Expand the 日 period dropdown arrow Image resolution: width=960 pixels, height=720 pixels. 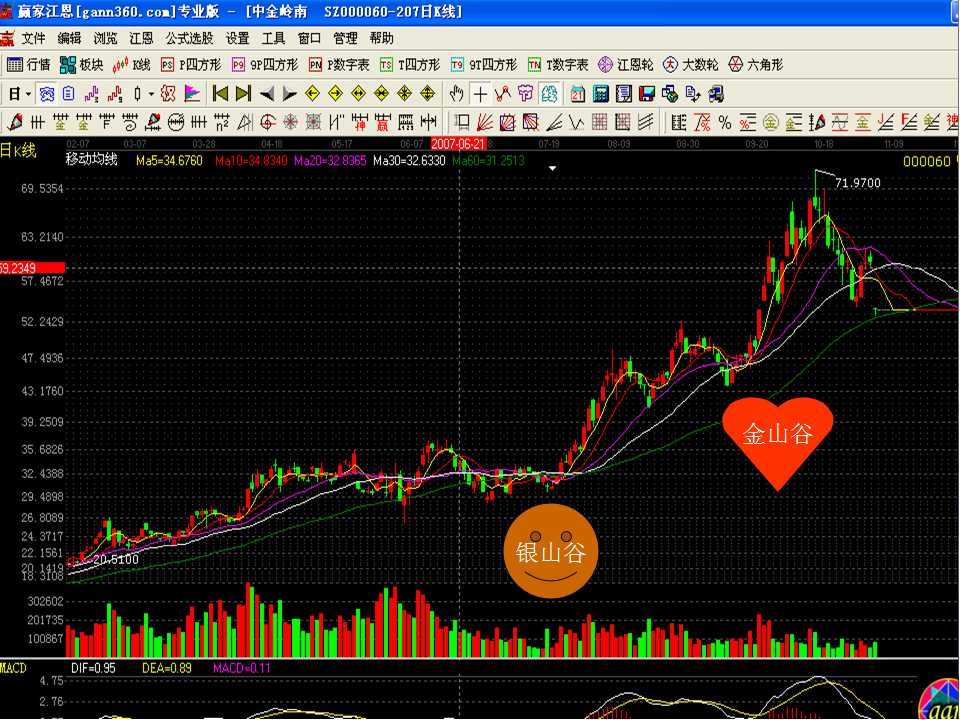point(28,94)
